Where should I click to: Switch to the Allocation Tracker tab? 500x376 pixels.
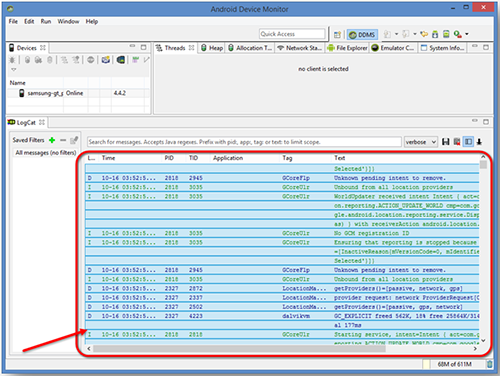250,48
